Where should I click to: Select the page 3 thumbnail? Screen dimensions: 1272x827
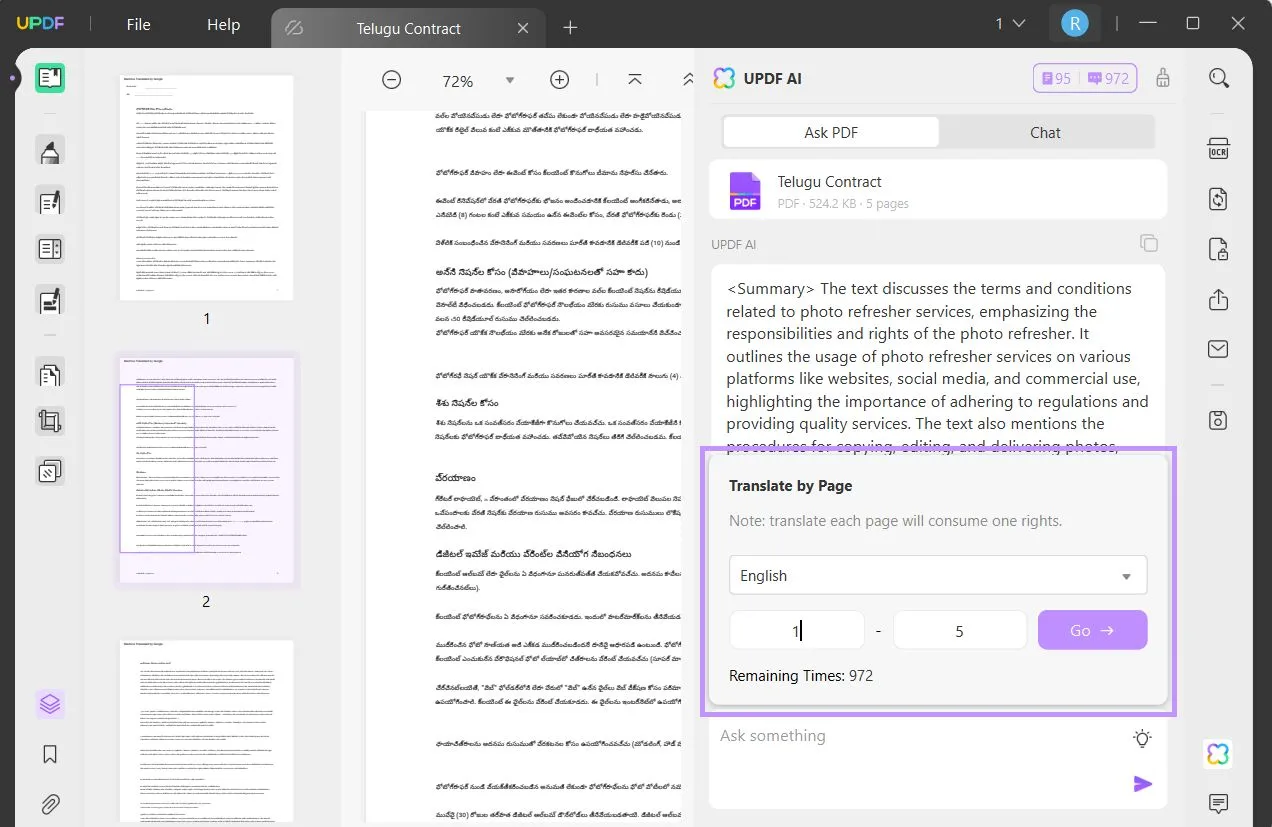[207, 733]
